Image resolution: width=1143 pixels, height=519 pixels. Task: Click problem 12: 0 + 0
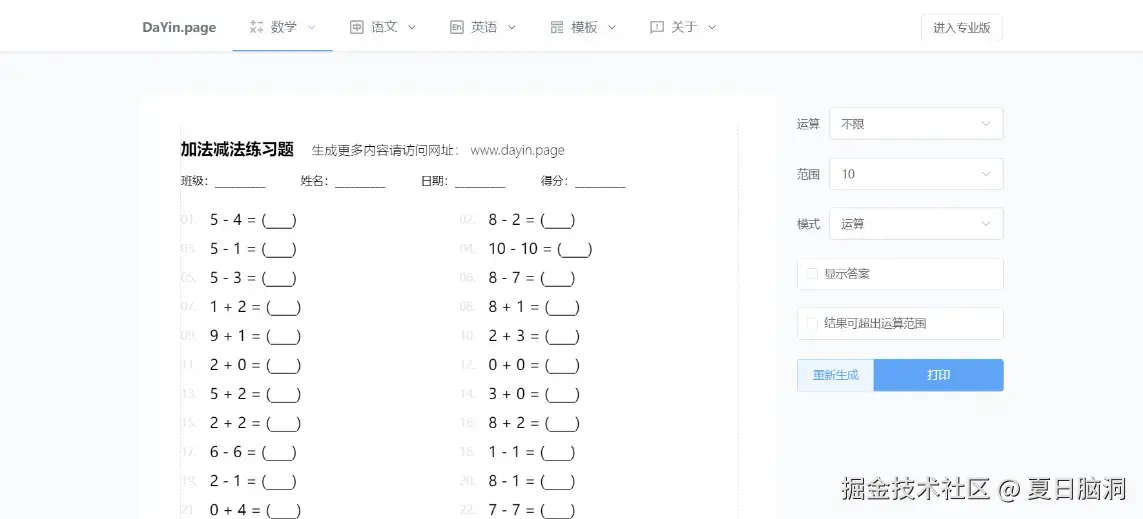pyautogui.click(x=534, y=365)
